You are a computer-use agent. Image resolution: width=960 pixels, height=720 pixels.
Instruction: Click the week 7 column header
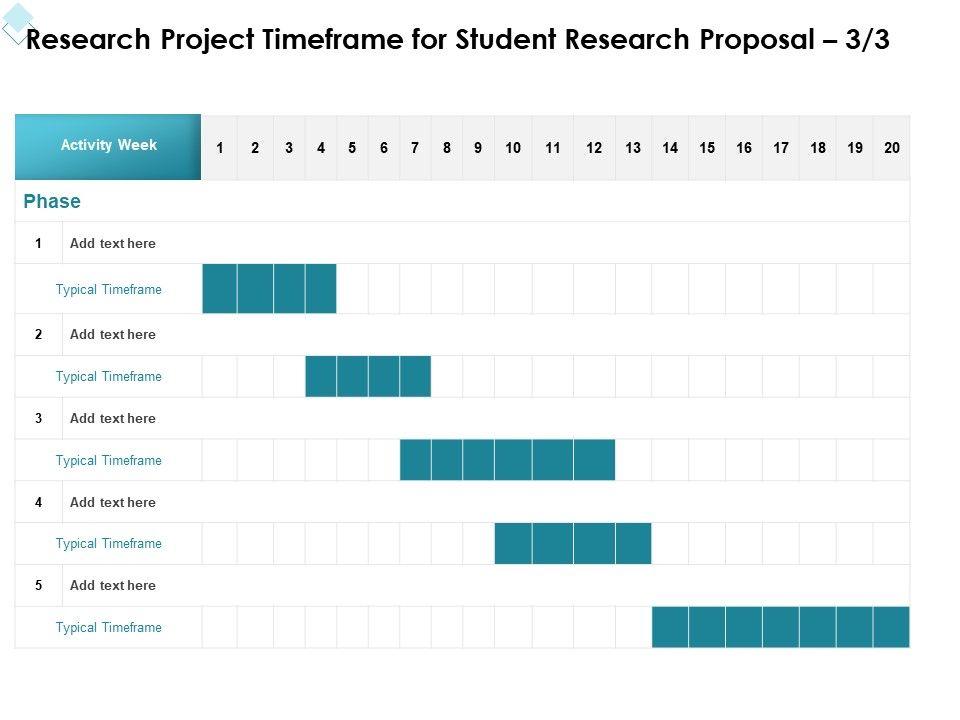tap(415, 148)
